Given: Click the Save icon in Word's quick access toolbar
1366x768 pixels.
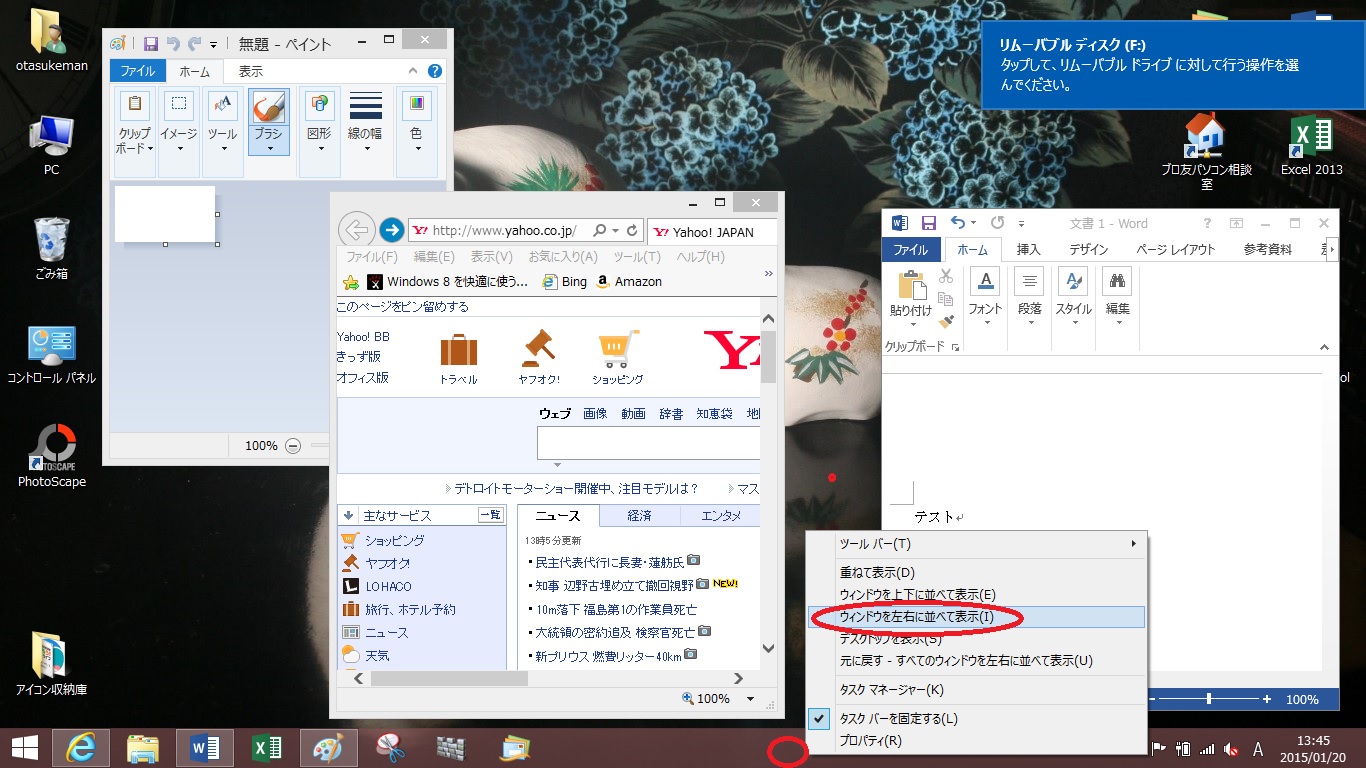Looking at the screenshot, I should point(929,223).
